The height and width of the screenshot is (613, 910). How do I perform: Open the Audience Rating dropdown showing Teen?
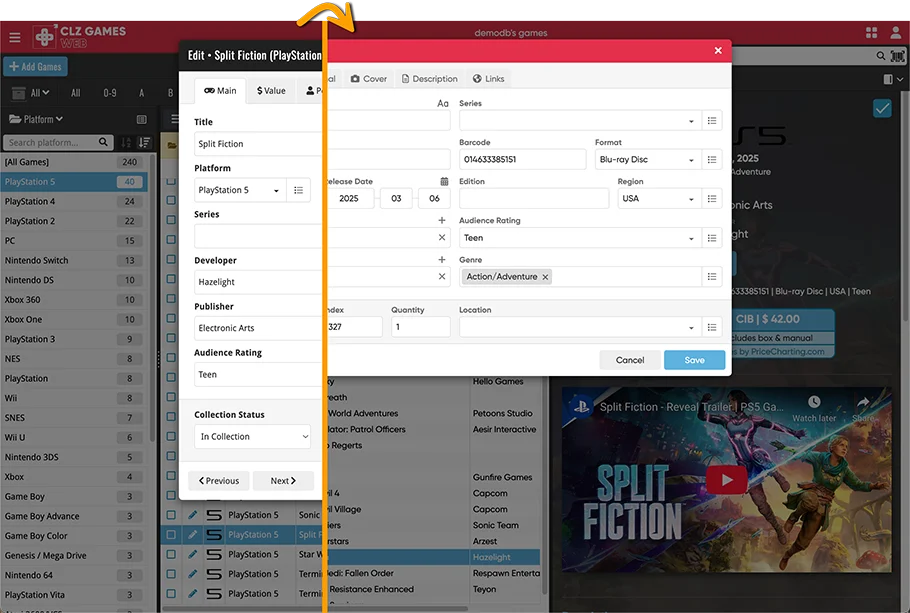pyautogui.click(x=580, y=238)
